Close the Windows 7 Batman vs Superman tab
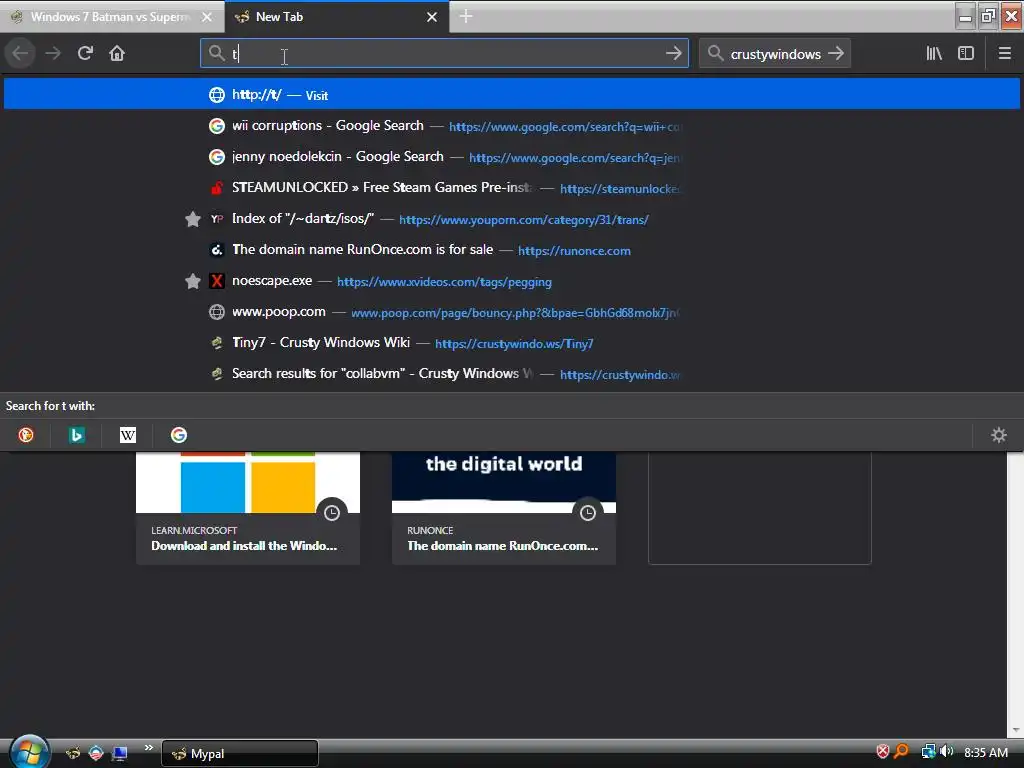The height and width of the screenshot is (768, 1024). pos(207,17)
